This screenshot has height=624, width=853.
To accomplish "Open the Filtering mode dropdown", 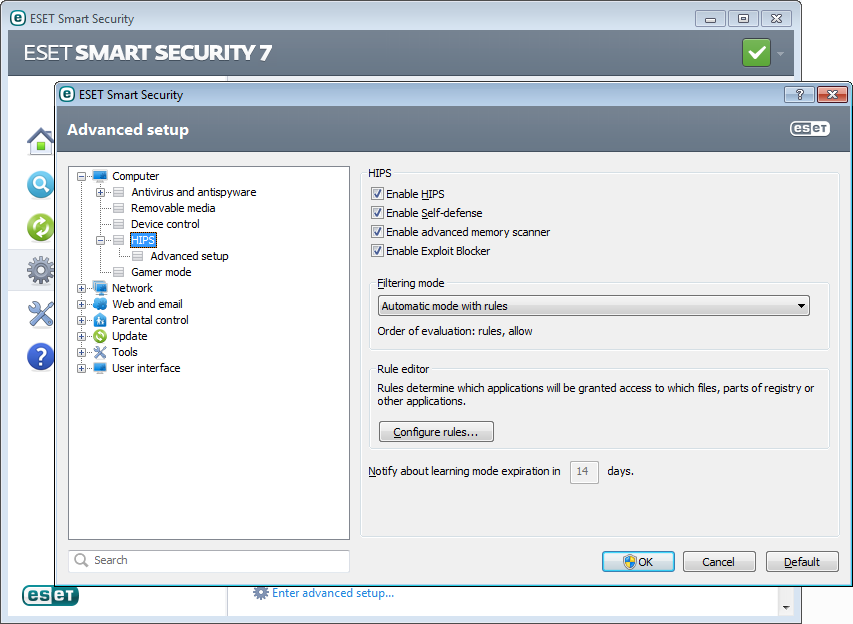I will pyautogui.click(x=593, y=306).
